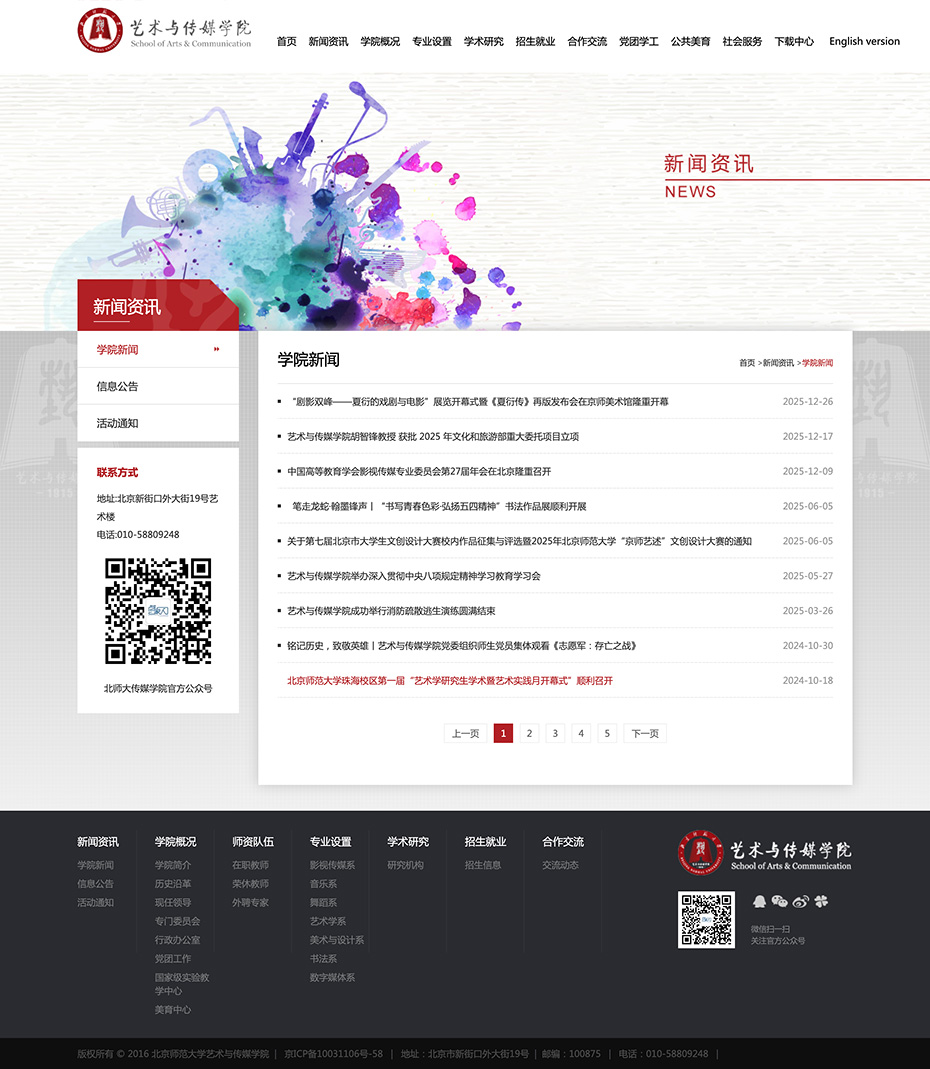This screenshot has width=930, height=1069.
Task: Select 活动通知 in the sidebar
Action: point(117,423)
